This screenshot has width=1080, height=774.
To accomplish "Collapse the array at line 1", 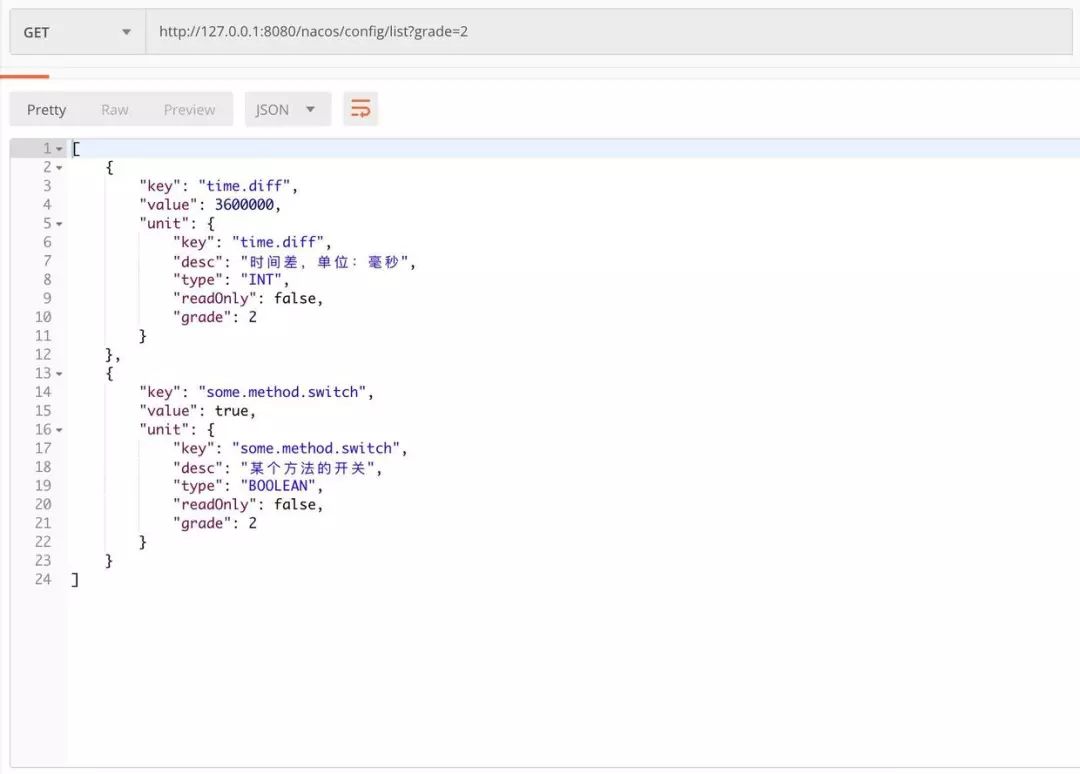I will (x=59, y=149).
